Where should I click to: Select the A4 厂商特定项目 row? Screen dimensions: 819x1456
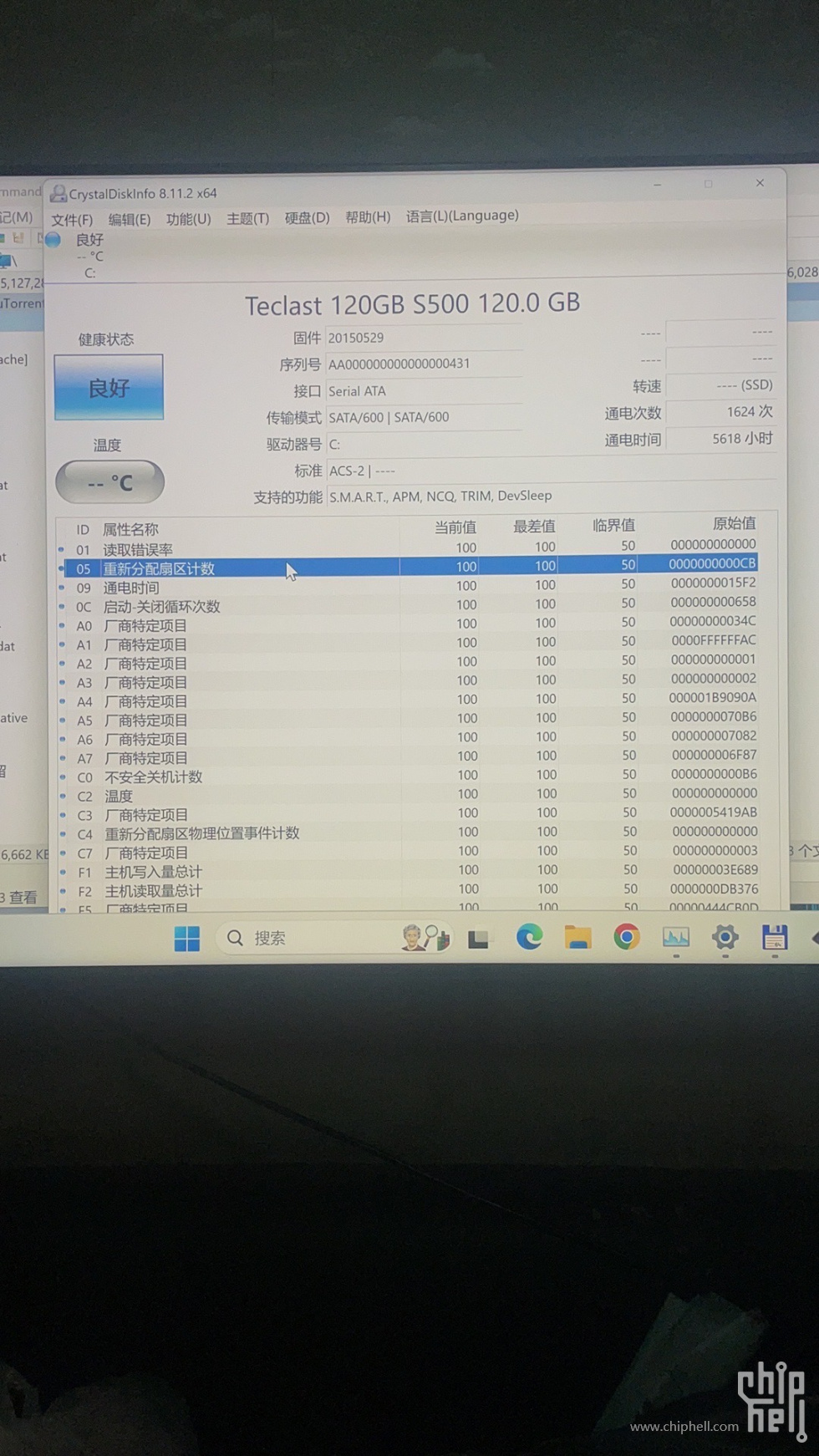coord(409,700)
